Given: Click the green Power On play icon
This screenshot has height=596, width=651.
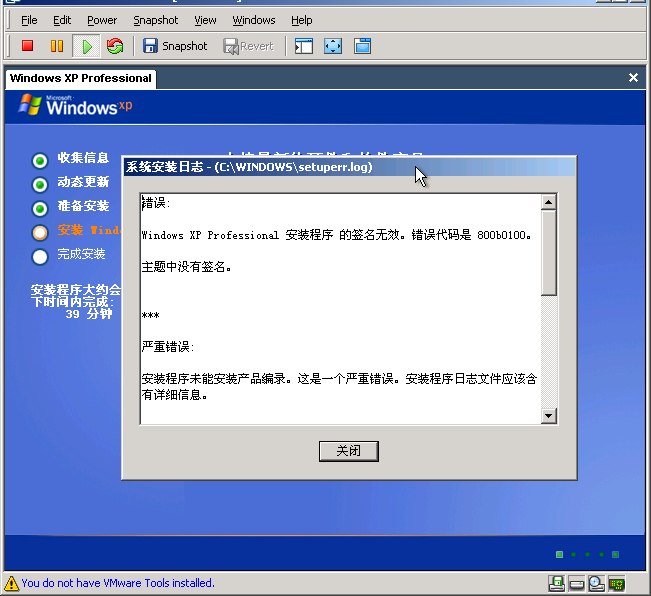Looking at the screenshot, I should tap(86, 46).
